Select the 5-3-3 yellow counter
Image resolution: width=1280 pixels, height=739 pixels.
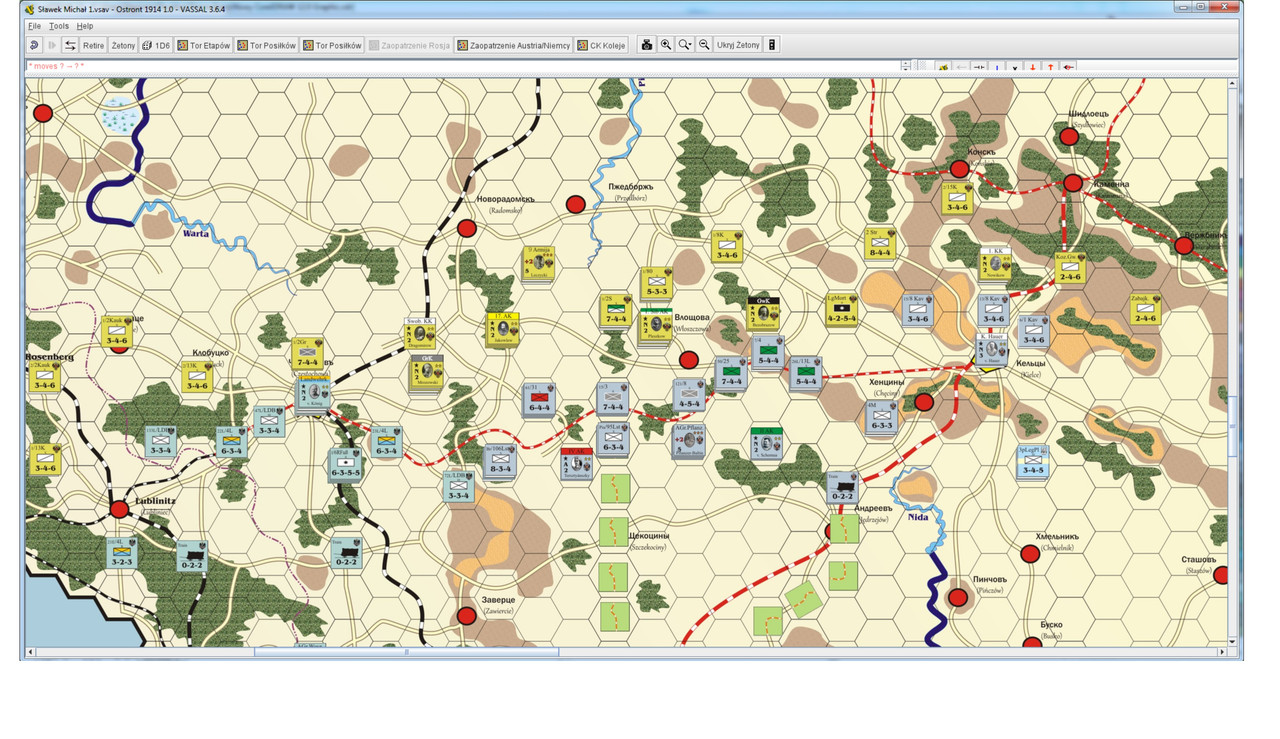click(657, 283)
